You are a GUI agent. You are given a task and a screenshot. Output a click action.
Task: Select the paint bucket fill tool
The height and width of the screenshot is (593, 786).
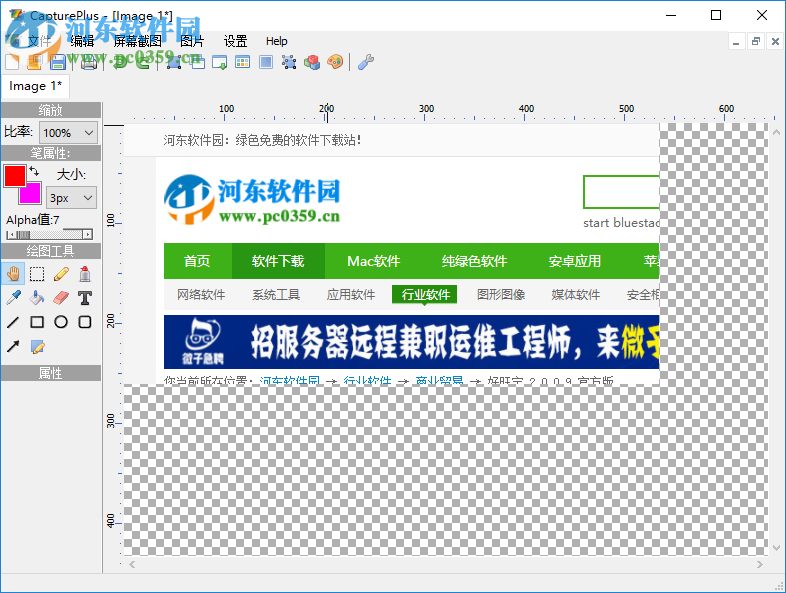point(37,298)
